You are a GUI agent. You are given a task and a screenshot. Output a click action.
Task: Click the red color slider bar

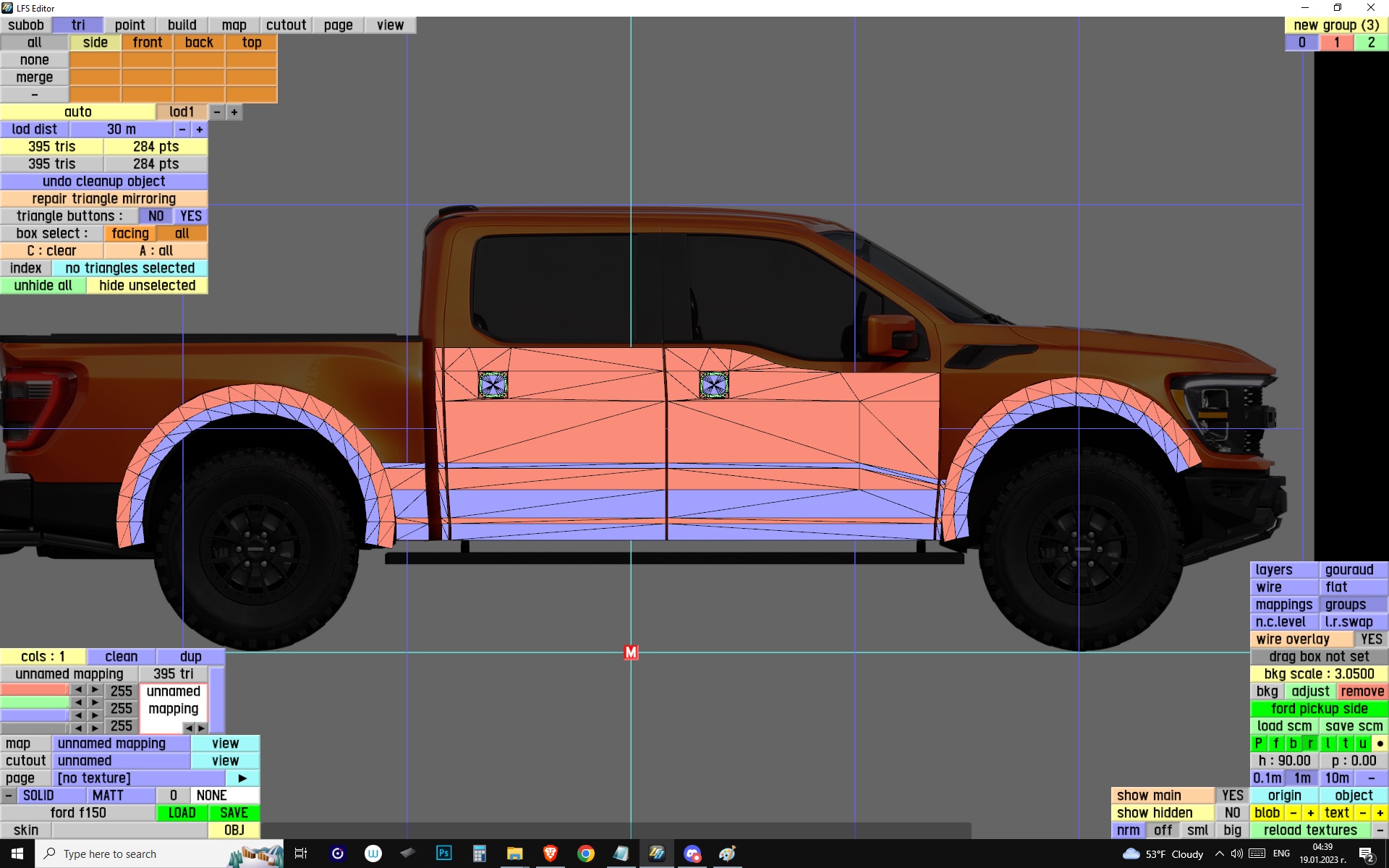tap(34, 690)
